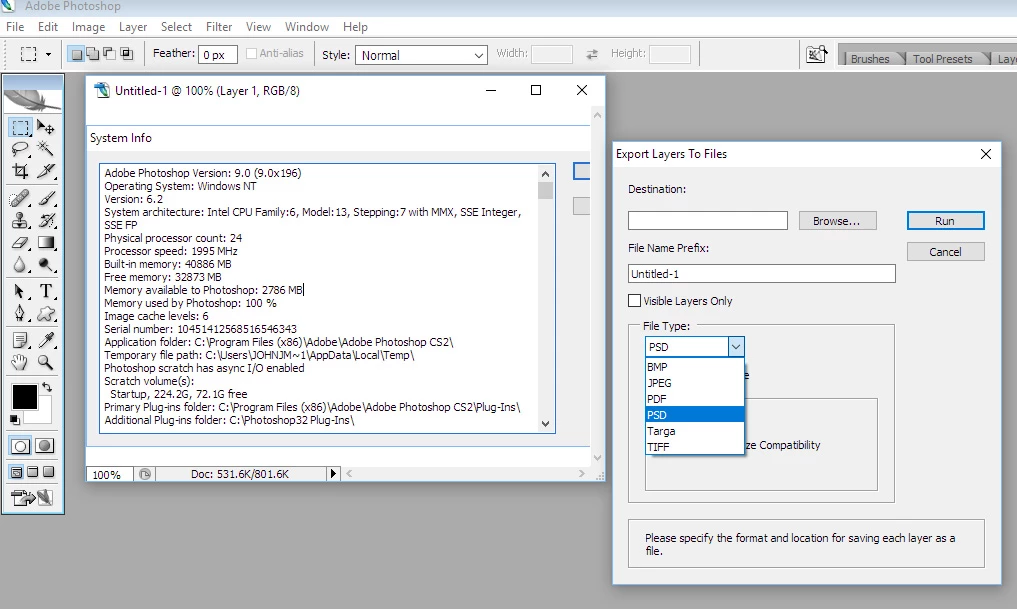Check Visible Layers Only checkbox
The image size is (1017, 609).
pyautogui.click(x=634, y=300)
